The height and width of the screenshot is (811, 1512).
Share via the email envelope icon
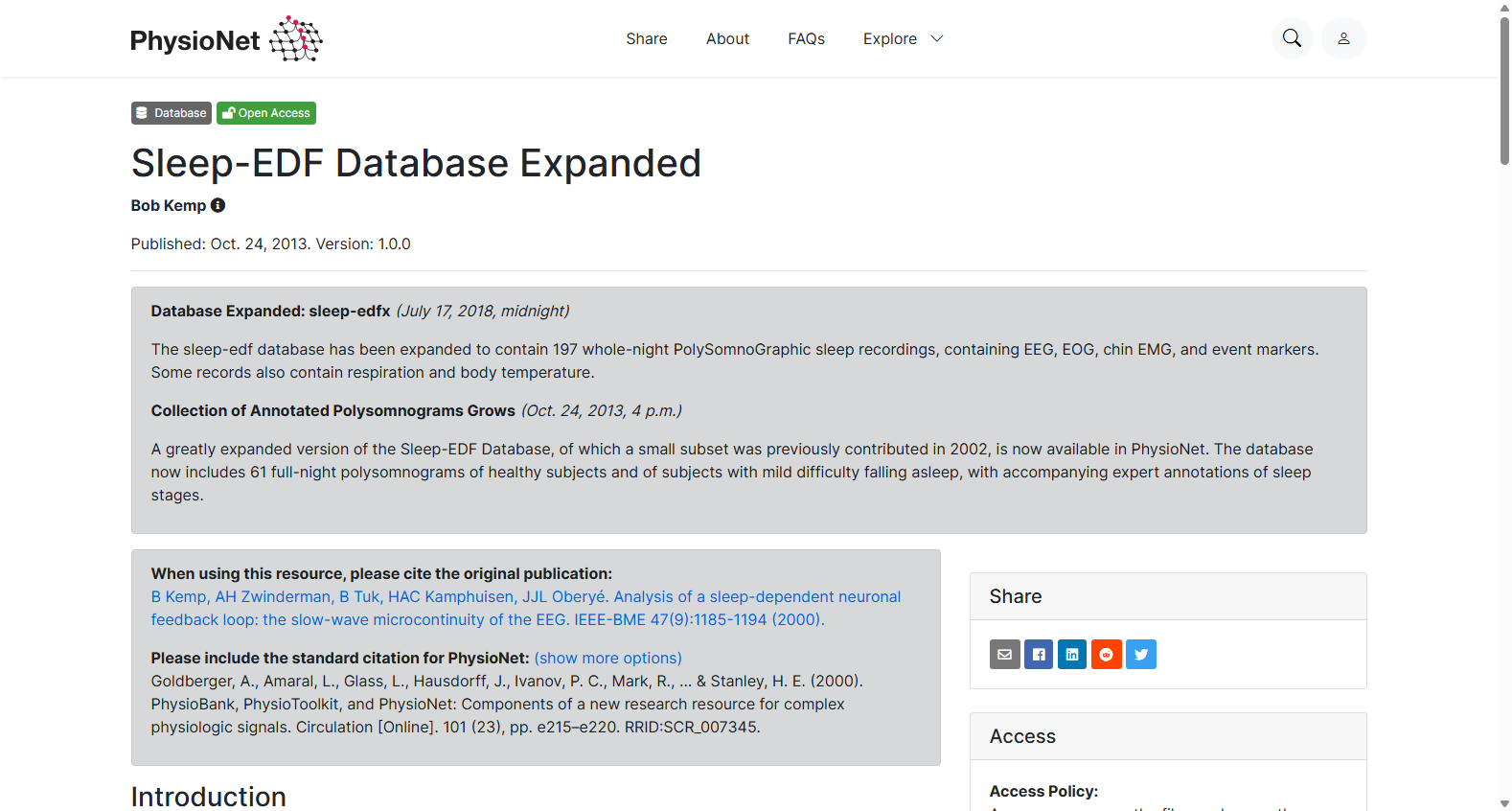[1004, 654]
